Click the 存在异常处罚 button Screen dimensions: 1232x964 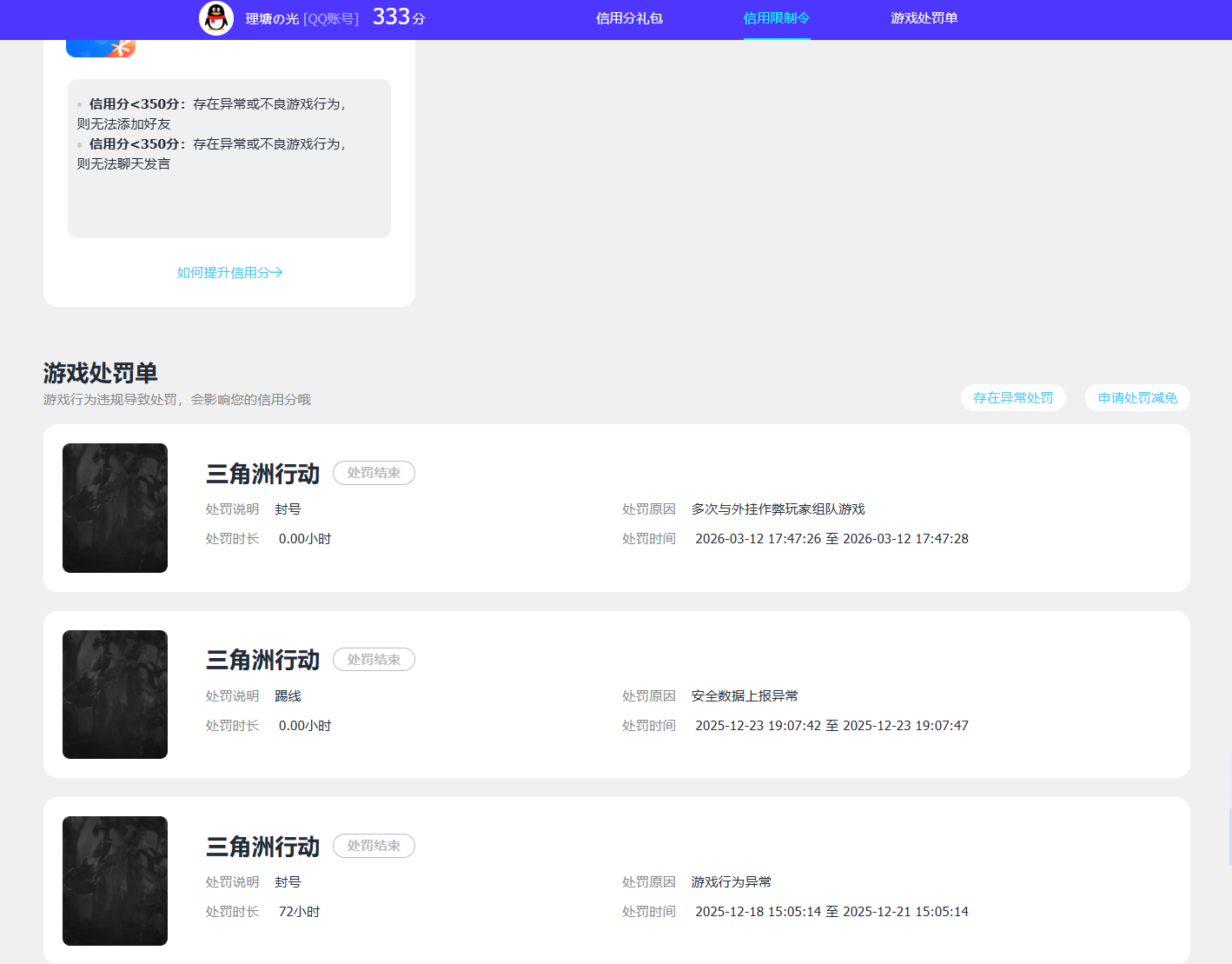coord(1013,397)
